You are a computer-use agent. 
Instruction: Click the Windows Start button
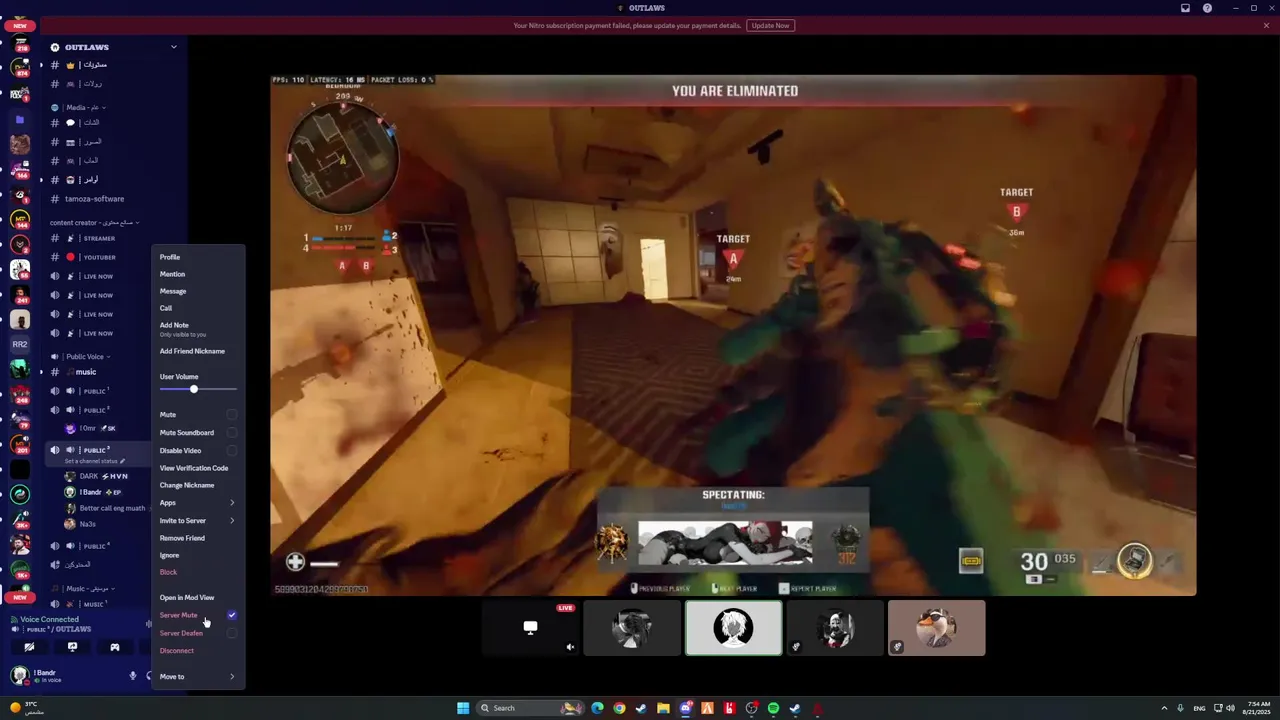[463, 708]
